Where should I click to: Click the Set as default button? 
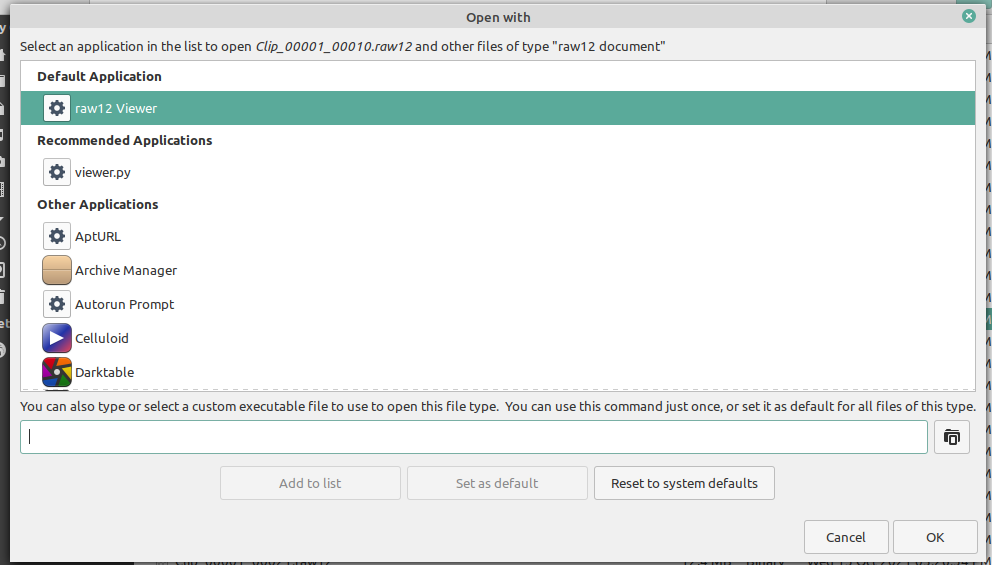[497, 483]
